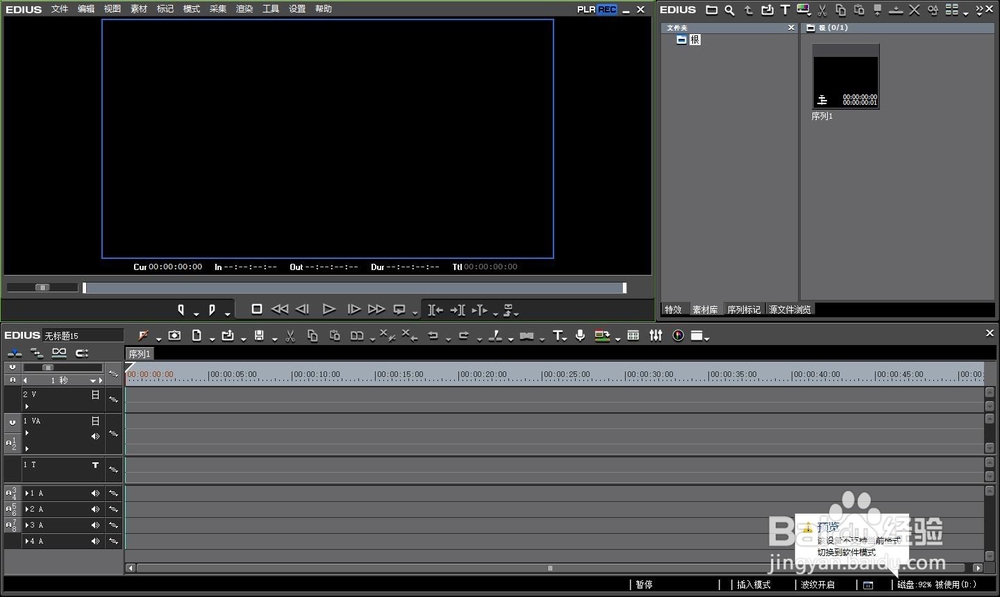Switch to the 特效 tab
1000x597 pixels.
pyautogui.click(x=673, y=309)
